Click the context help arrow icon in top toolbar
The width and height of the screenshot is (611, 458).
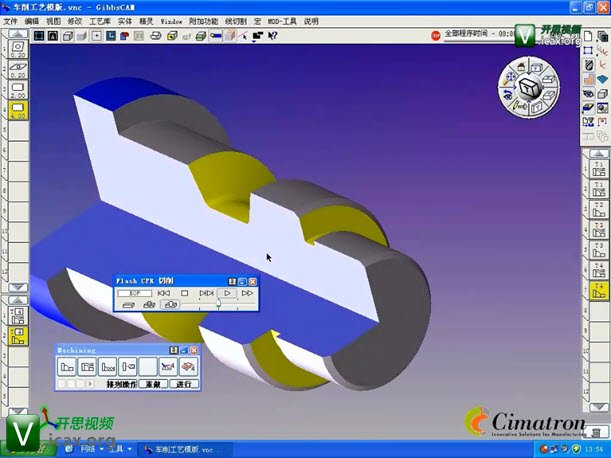pyautogui.click(x=272, y=36)
